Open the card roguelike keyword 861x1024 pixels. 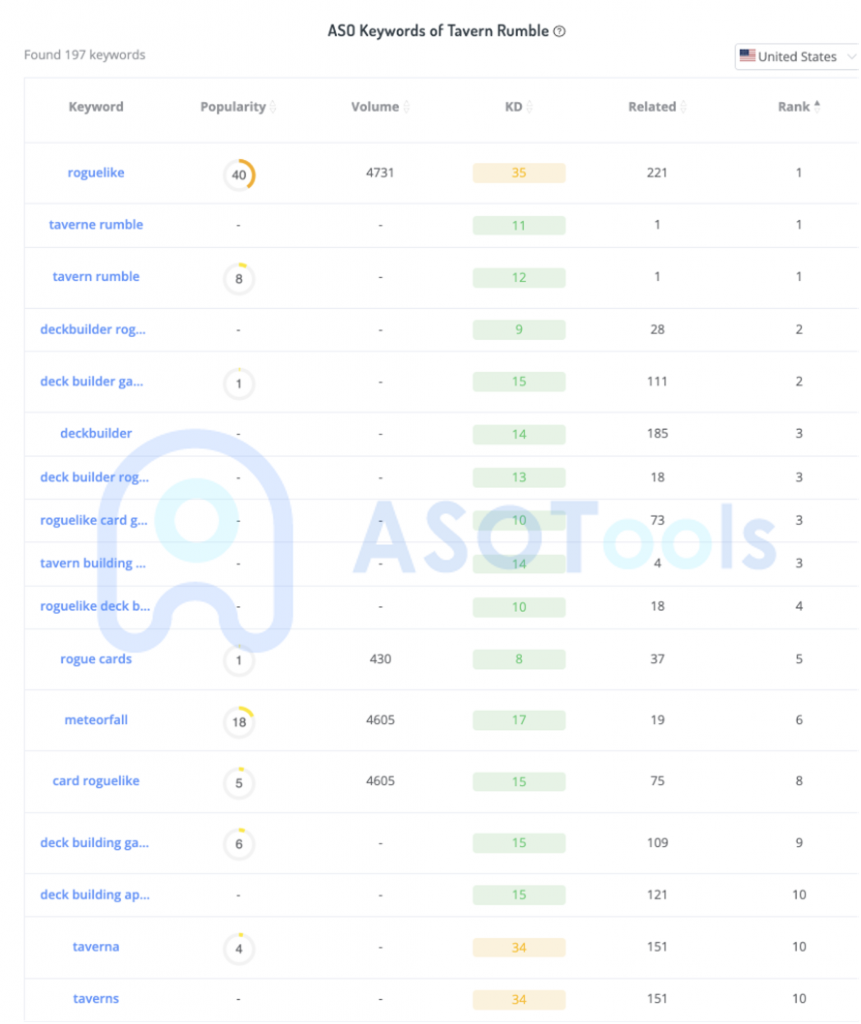pos(96,781)
